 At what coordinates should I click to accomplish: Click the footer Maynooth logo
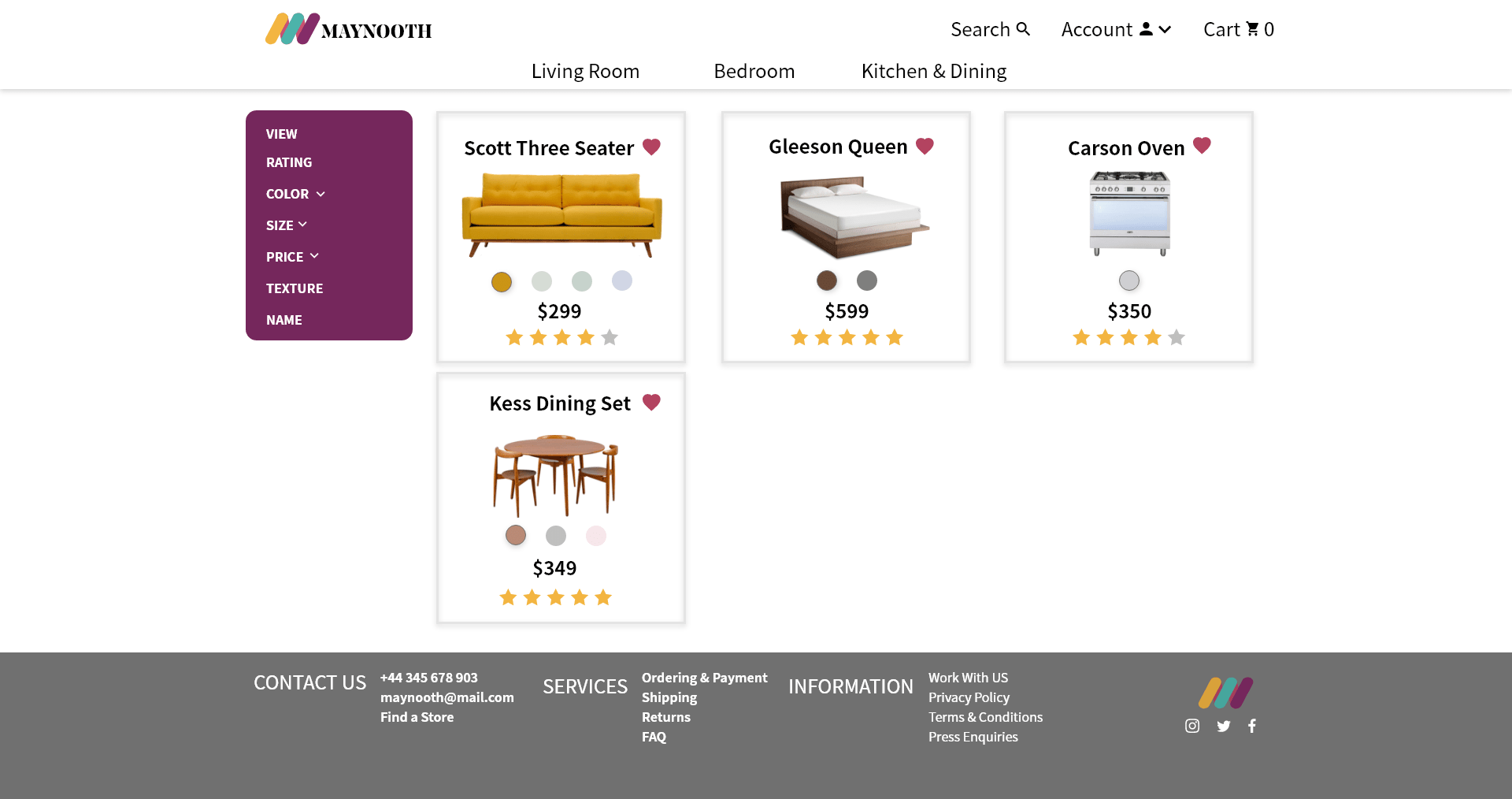pyautogui.click(x=1225, y=693)
